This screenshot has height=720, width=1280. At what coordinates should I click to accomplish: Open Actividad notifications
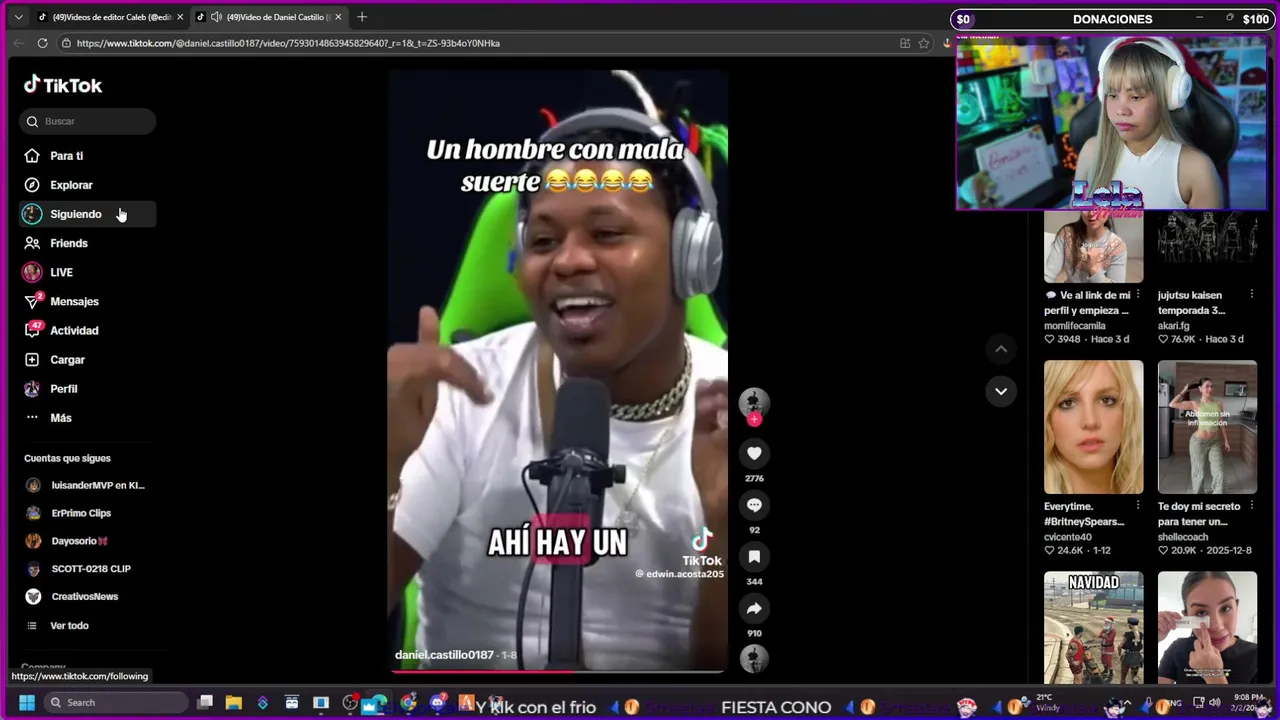click(x=88, y=330)
